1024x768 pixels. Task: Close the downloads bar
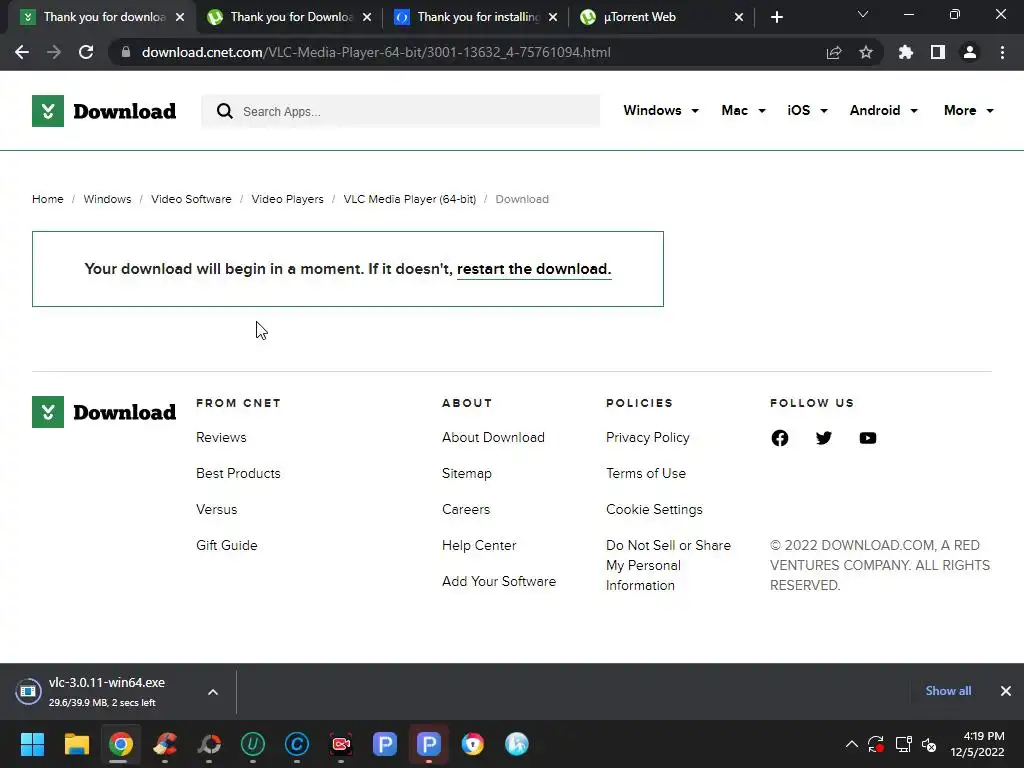point(1006,691)
